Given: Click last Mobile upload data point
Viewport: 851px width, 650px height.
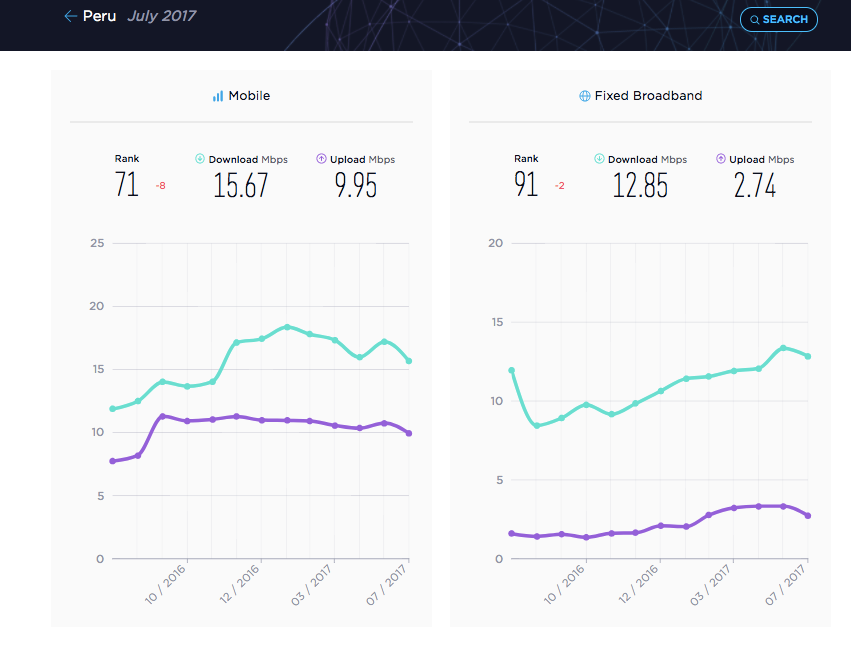Looking at the screenshot, I should point(409,433).
